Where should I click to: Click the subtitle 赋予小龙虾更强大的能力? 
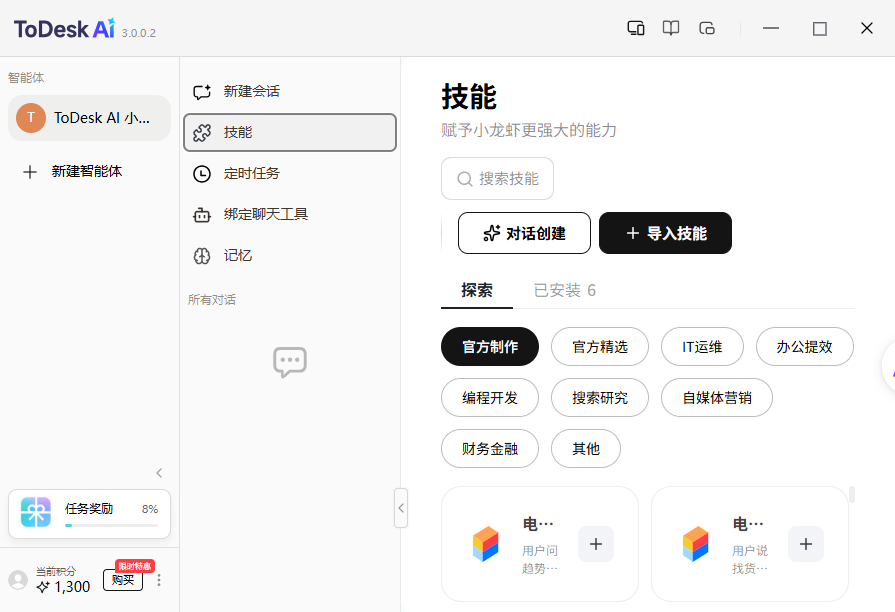click(529, 130)
